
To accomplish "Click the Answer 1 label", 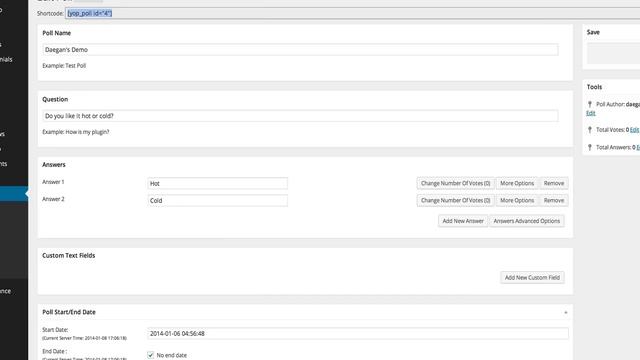I will 53,182.
